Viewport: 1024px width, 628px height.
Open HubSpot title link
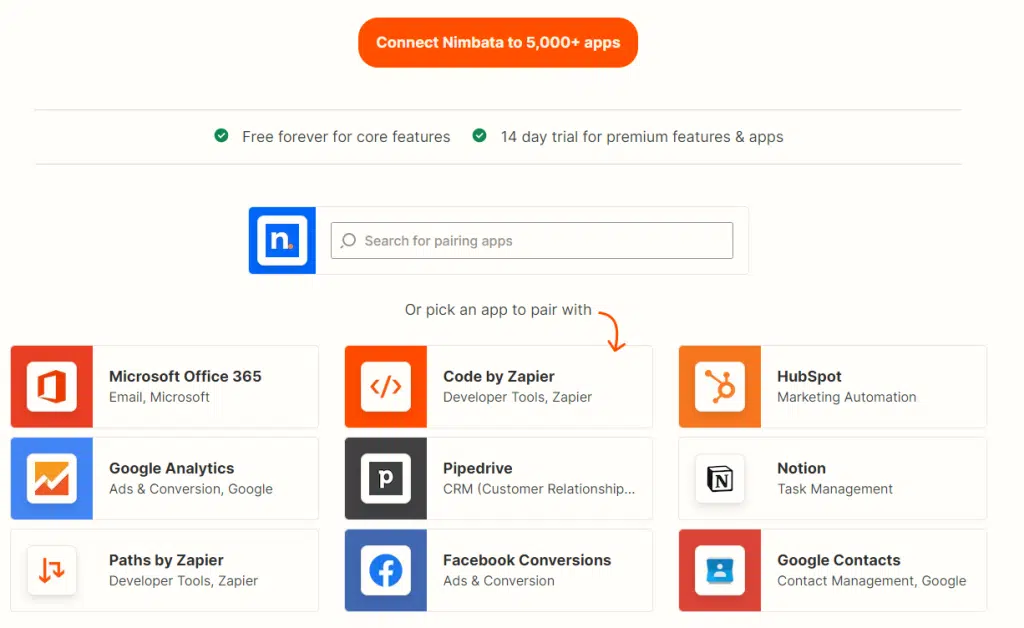coord(809,376)
